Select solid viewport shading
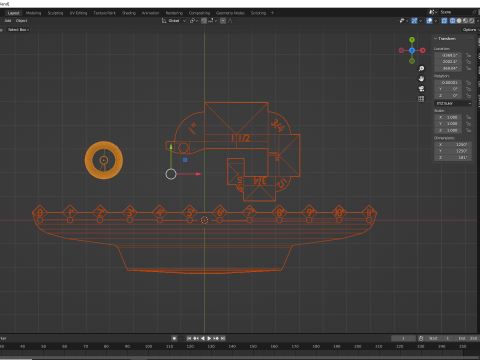The image size is (480, 360). click(459, 21)
